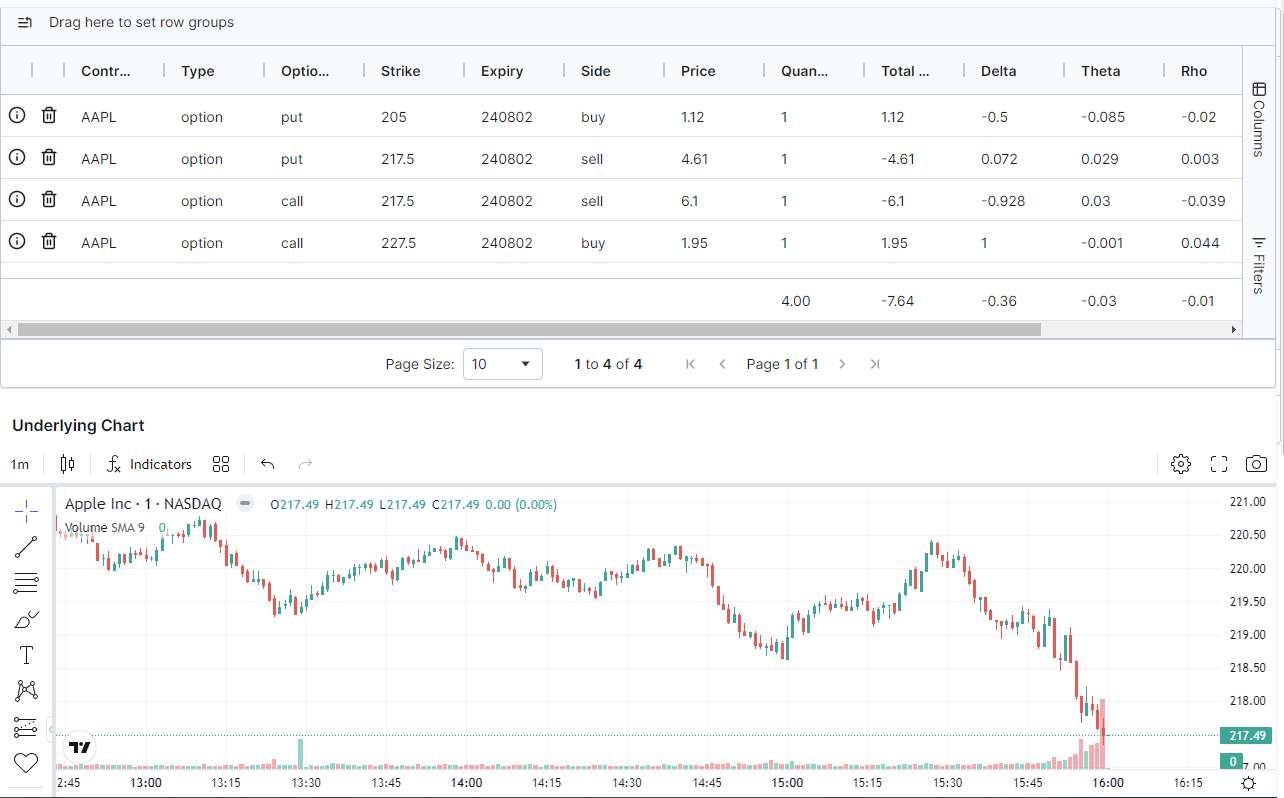The image size is (1284, 798).
Task: Sort by the Strike column header
Action: pyautogui.click(x=401, y=71)
